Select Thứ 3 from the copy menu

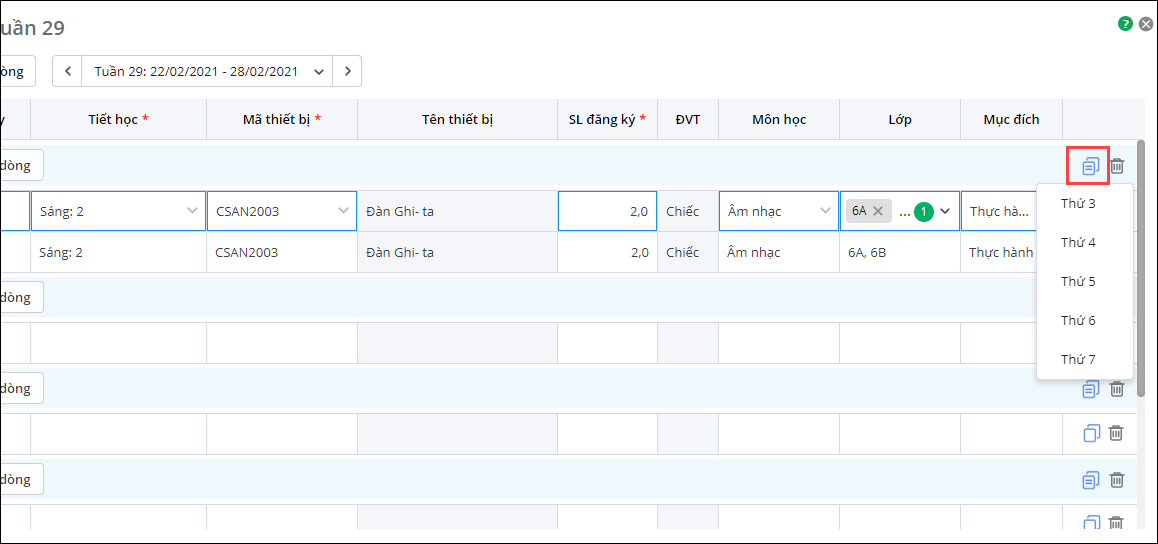(x=1078, y=204)
